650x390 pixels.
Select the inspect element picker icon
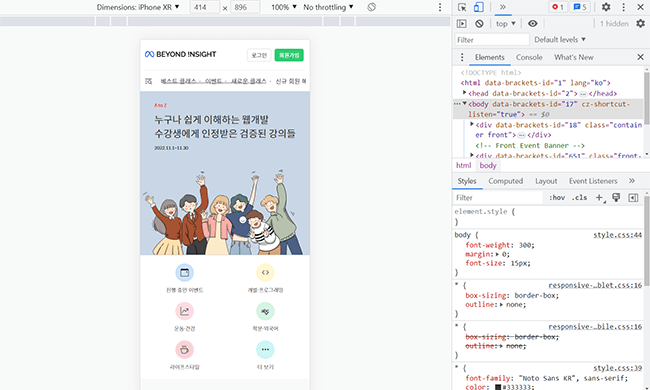click(462, 7)
